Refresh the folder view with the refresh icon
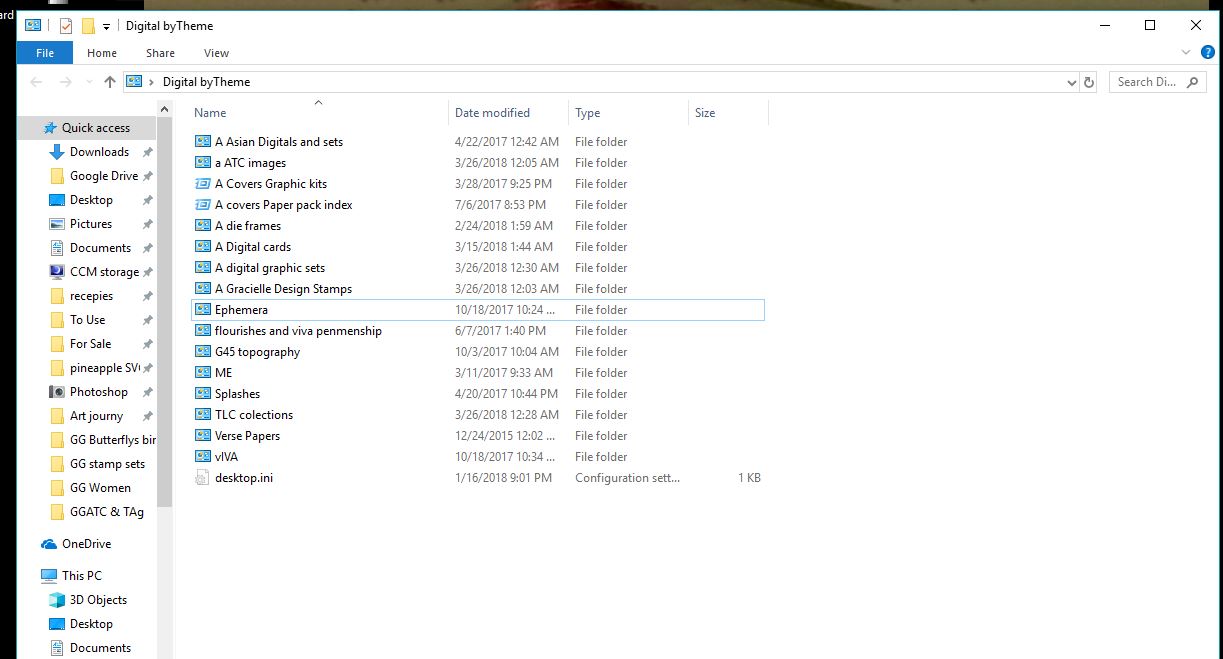The width and height of the screenshot is (1223, 659). point(1089,81)
